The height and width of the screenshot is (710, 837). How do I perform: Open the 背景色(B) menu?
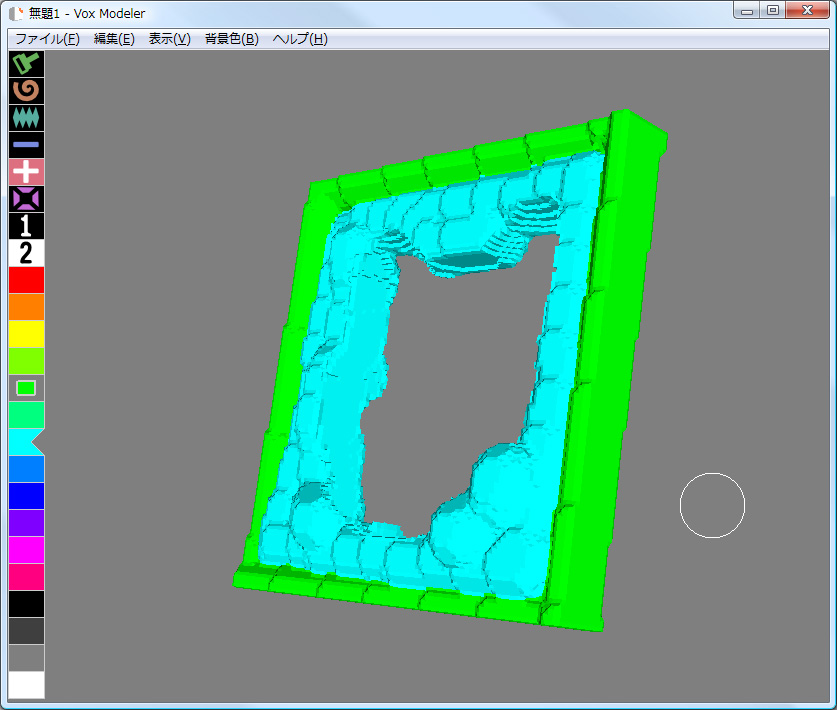232,39
